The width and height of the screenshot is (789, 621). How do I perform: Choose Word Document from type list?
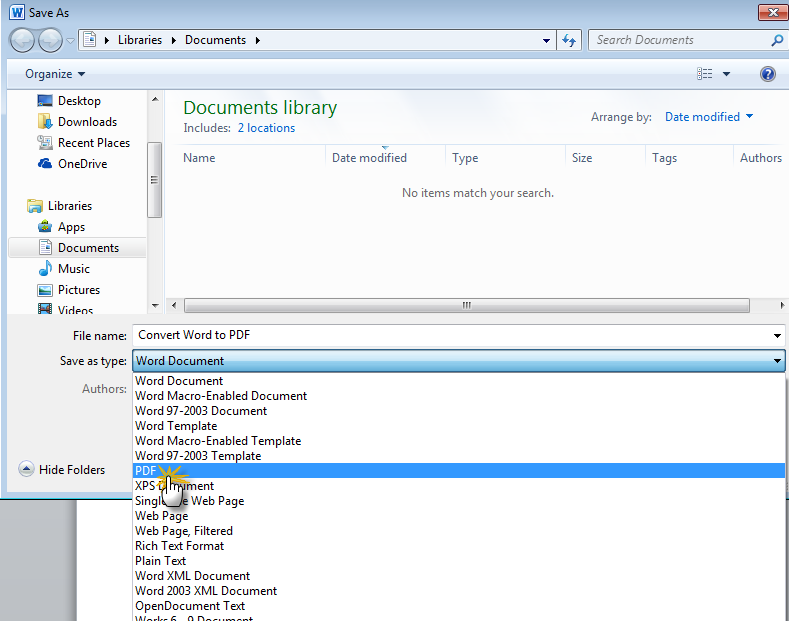pos(459,381)
